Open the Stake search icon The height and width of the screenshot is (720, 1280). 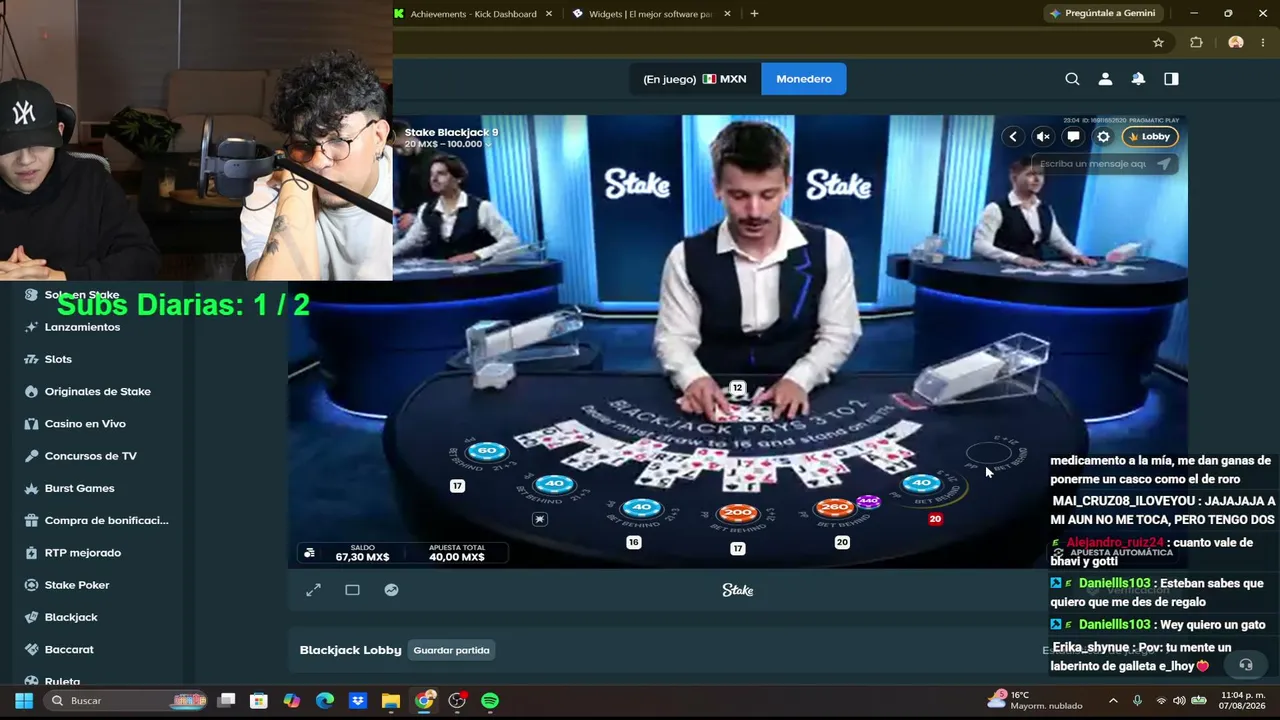click(1072, 79)
